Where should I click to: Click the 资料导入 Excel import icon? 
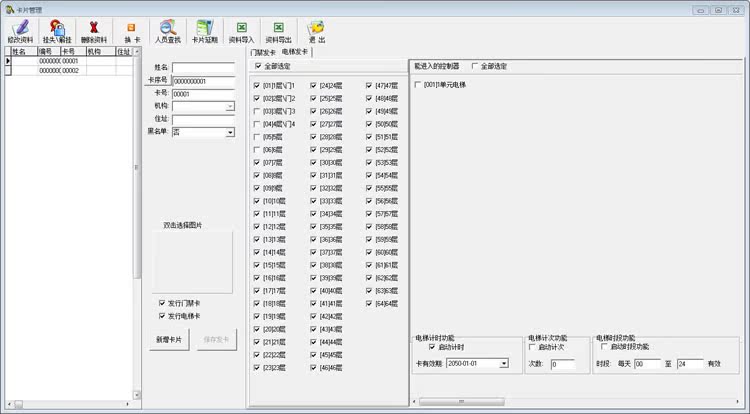point(242,32)
